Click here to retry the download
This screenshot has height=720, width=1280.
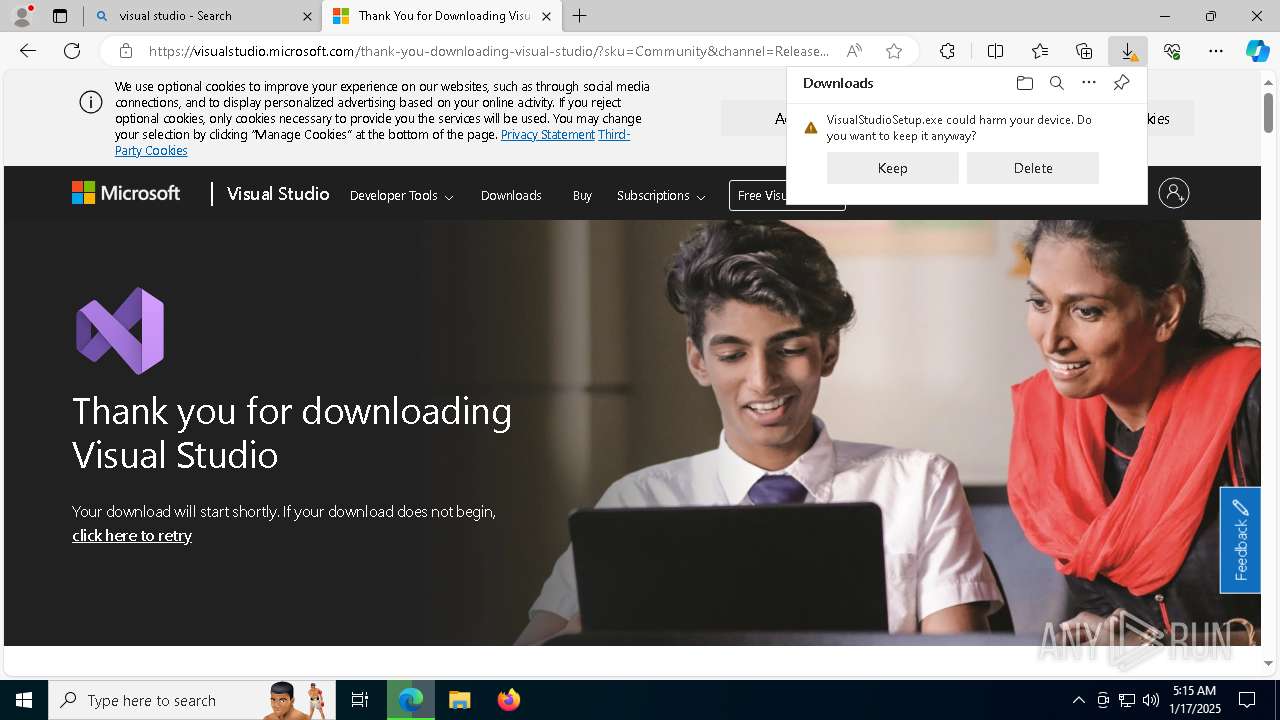click(132, 536)
